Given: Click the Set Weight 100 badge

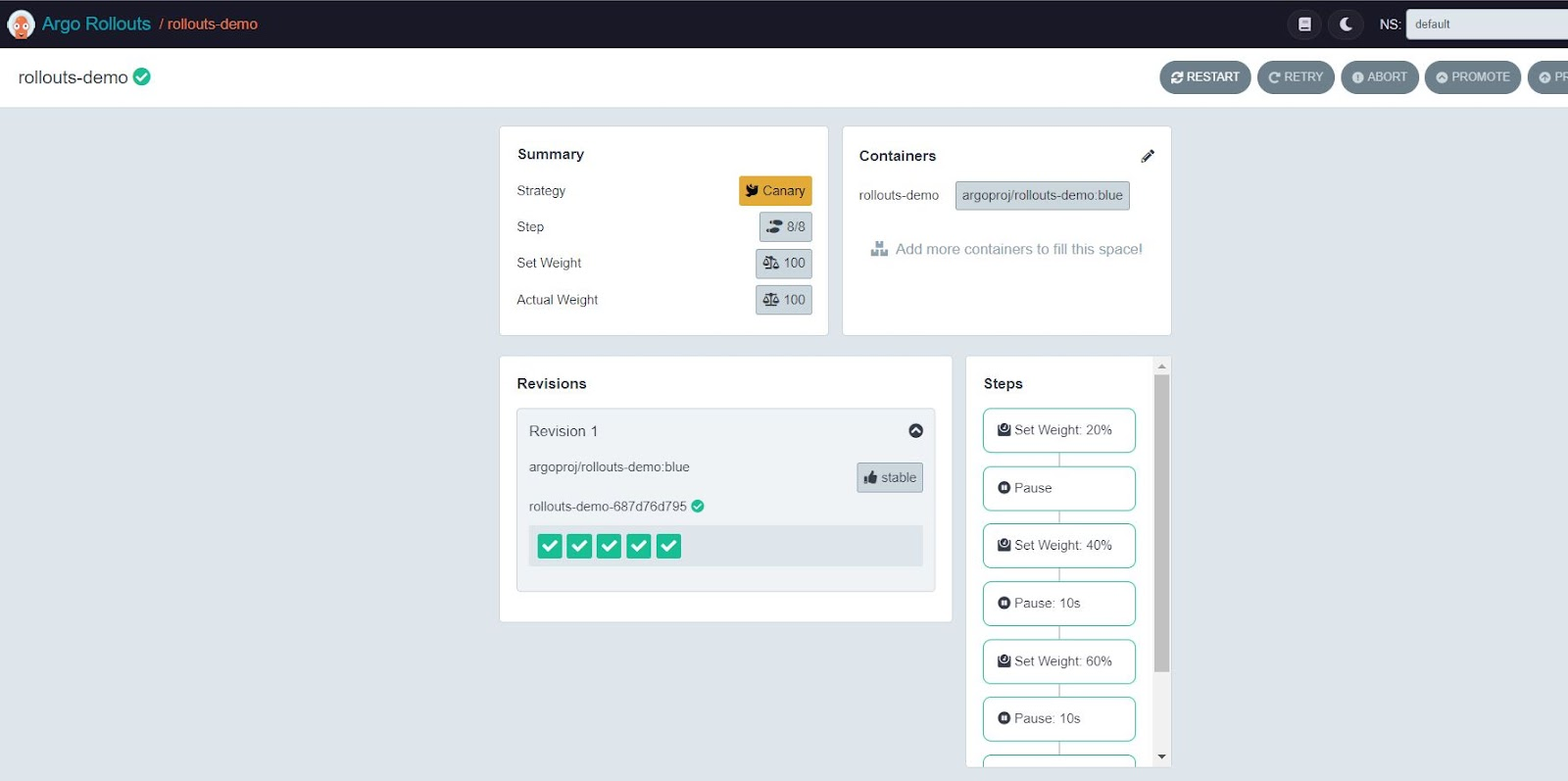Looking at the screenshot, I should pos(784,263).
